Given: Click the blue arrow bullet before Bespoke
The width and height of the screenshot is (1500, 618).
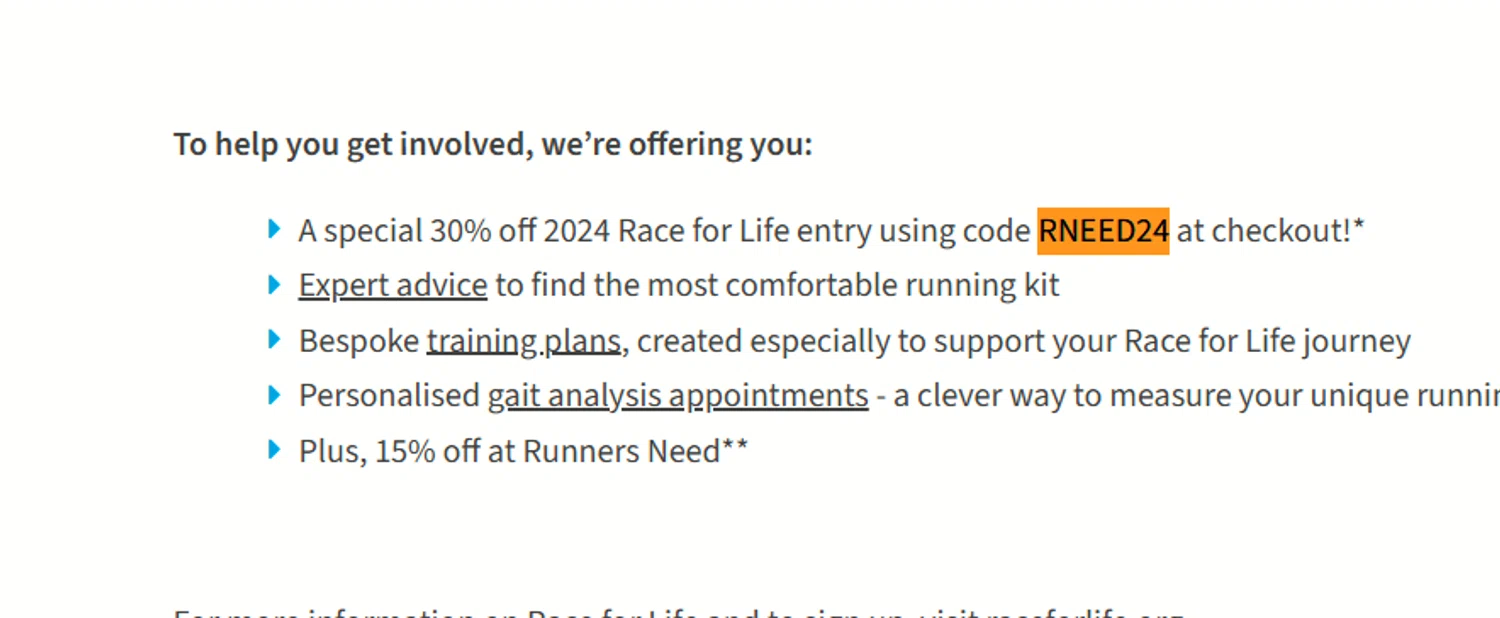Looking at the screenshot, I should [x=274, y=340].
